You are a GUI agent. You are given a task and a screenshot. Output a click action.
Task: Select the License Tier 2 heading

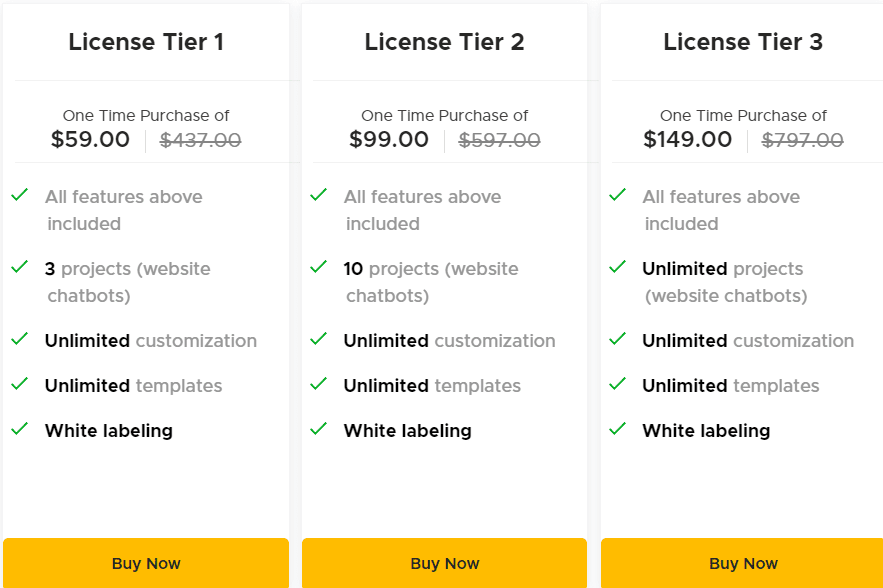(444, 42)
